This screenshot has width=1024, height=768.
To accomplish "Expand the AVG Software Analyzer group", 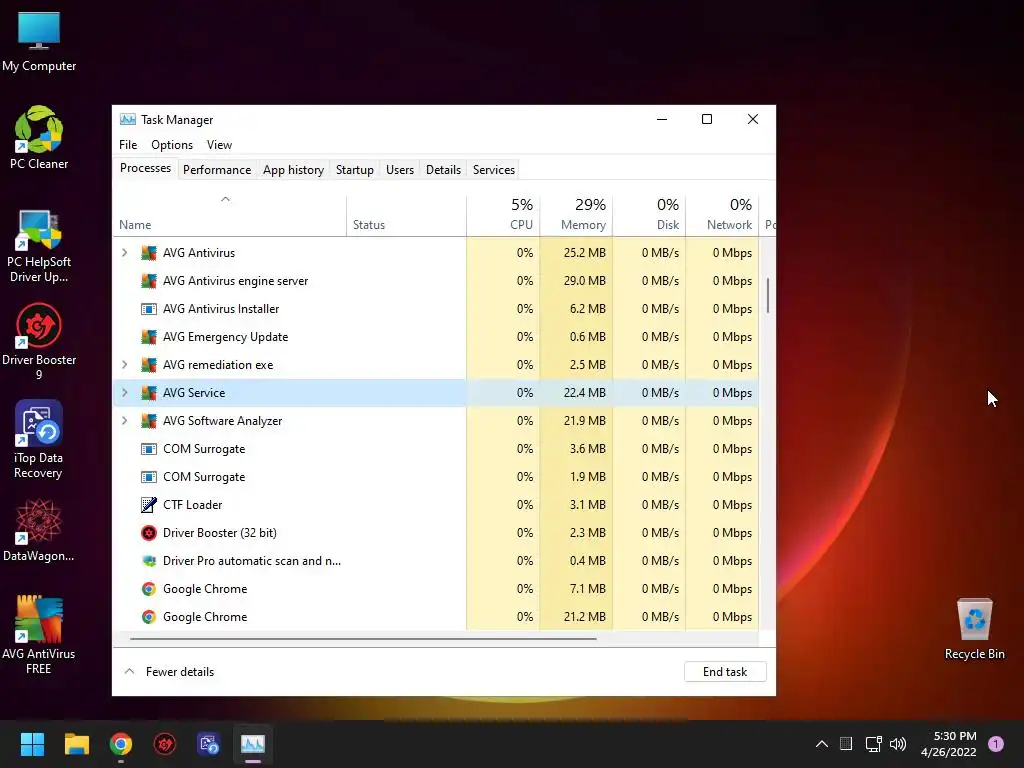I will click(x=124, y=421).
